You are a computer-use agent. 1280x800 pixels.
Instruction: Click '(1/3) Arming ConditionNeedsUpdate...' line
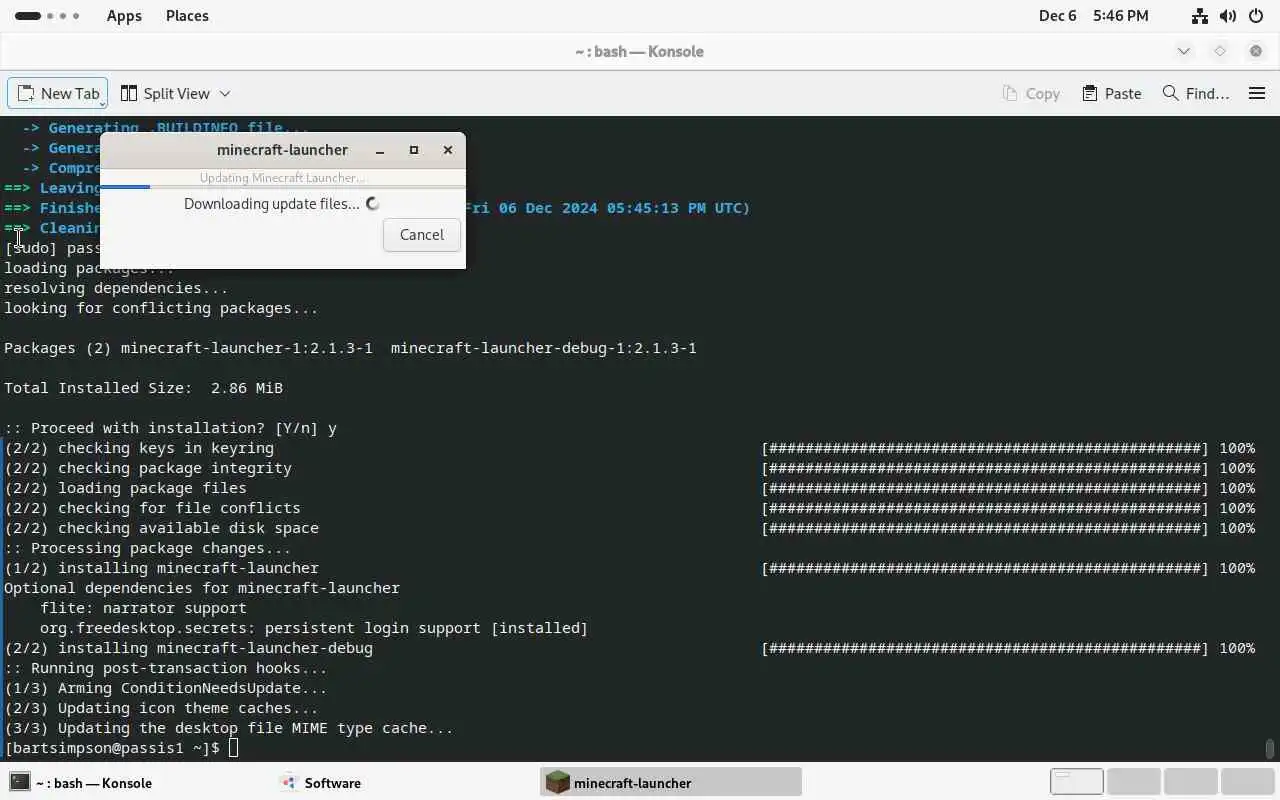coord(166,688)
